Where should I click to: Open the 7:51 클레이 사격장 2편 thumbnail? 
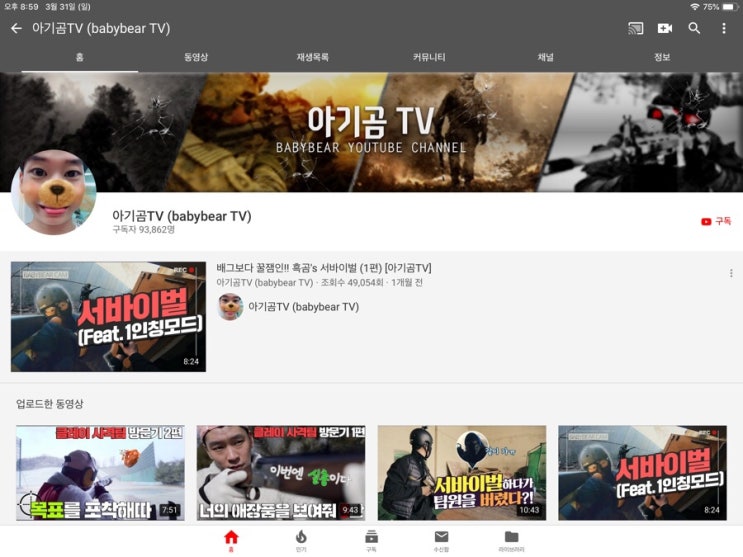point(100,473)
